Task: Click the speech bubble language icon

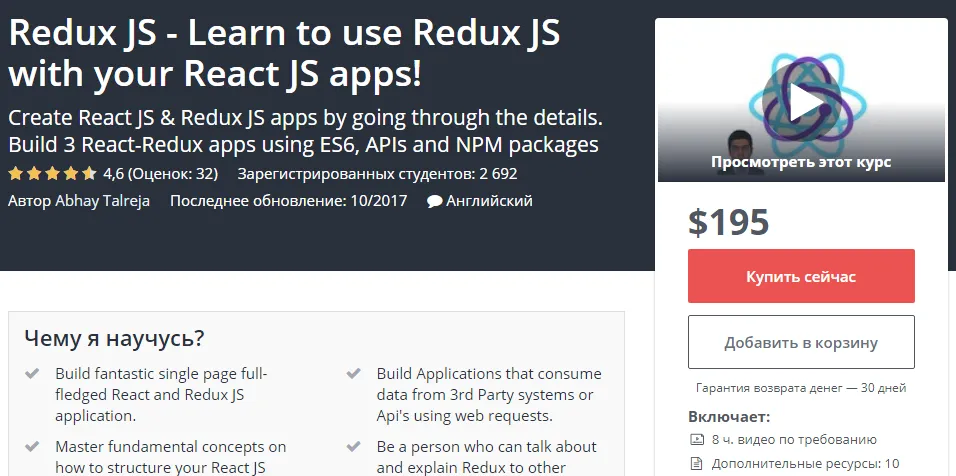Action: (x=435, y=201)
